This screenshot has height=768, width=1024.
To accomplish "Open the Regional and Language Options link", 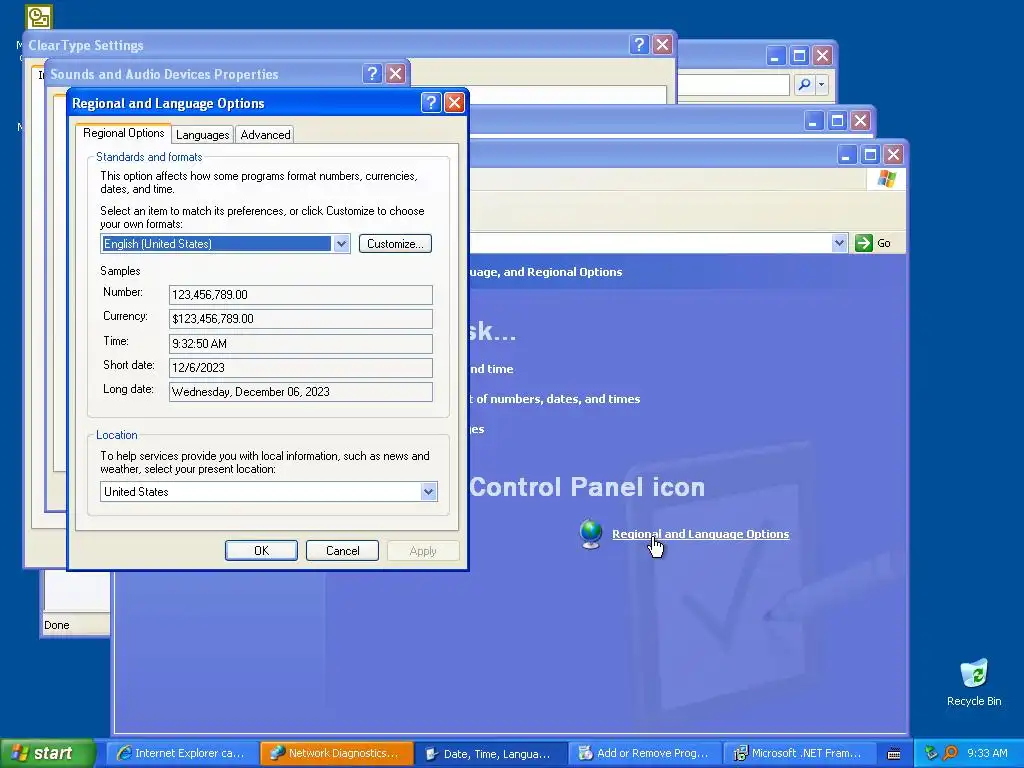I will tap(701, 534).
